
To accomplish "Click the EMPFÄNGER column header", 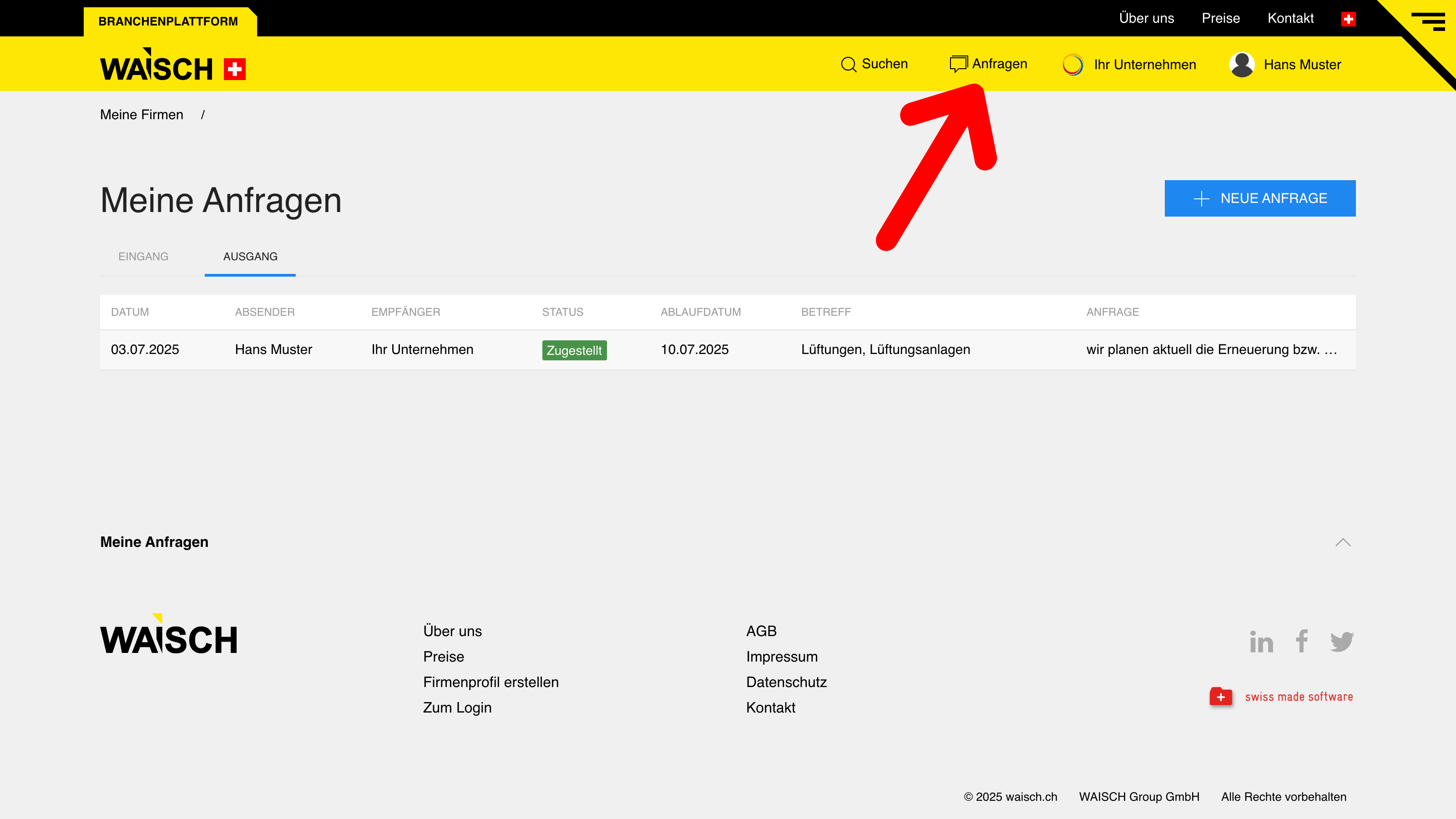I will [x=406, y=312].
